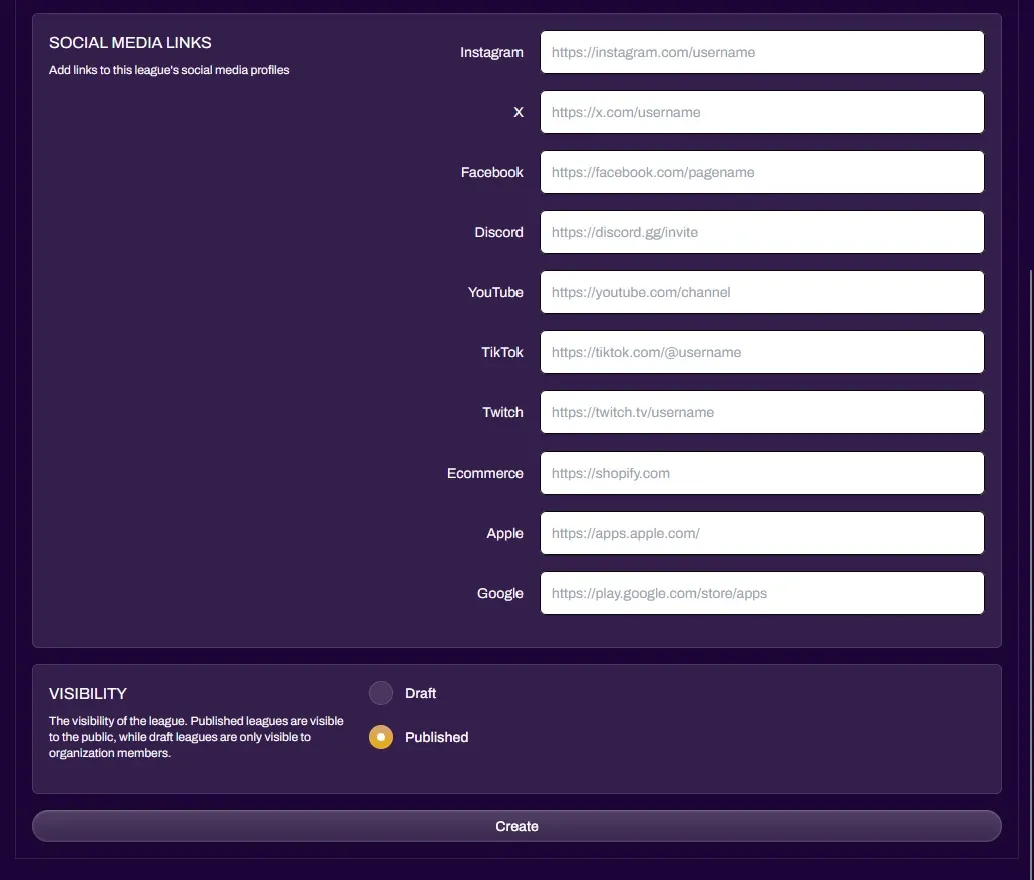Select the Published visibility radio button

380,737
